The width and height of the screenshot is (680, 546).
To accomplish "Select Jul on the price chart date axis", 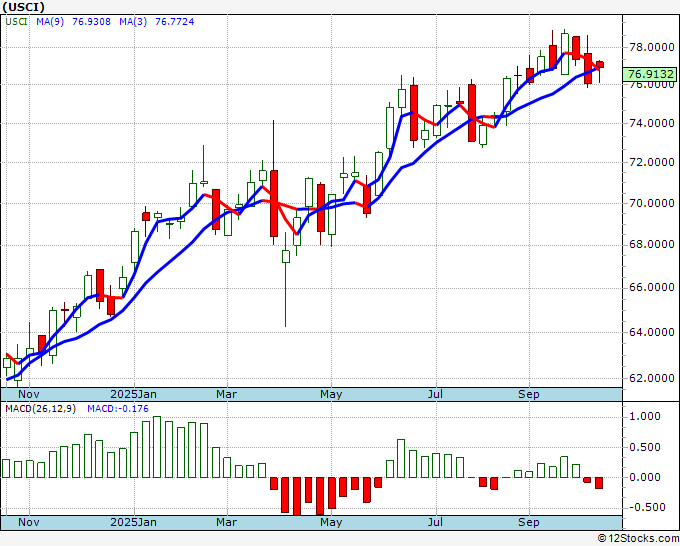I will click(x=435, y=394).
